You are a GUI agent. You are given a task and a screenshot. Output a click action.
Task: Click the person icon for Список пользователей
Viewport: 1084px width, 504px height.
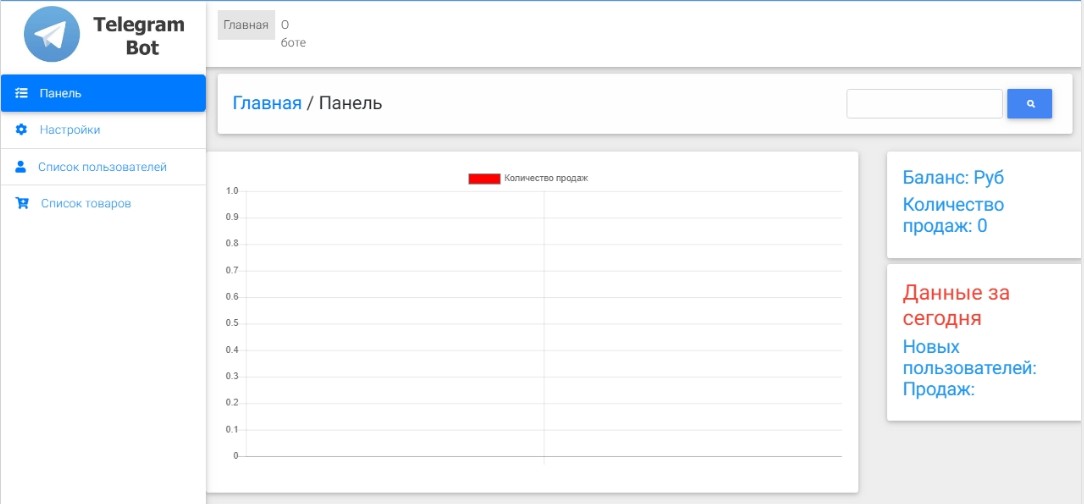(x=21, y=167)
